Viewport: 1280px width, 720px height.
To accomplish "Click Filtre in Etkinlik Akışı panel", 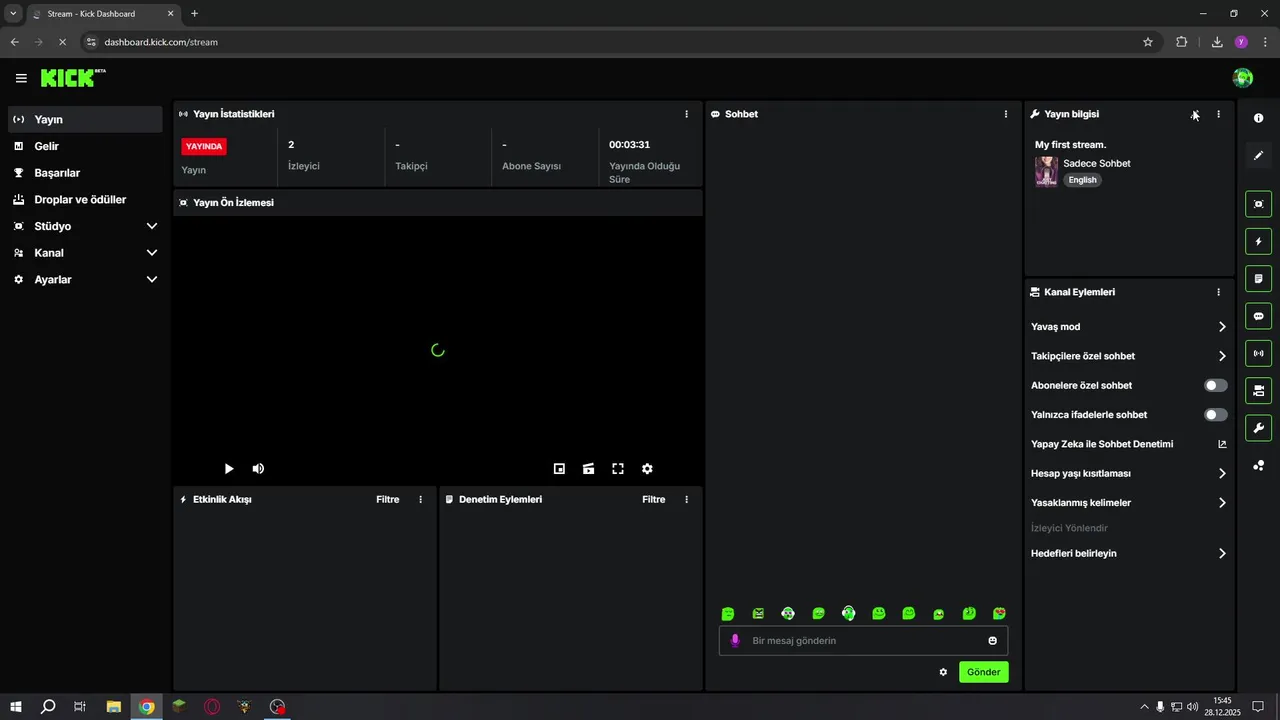I will tap(387, 499).
